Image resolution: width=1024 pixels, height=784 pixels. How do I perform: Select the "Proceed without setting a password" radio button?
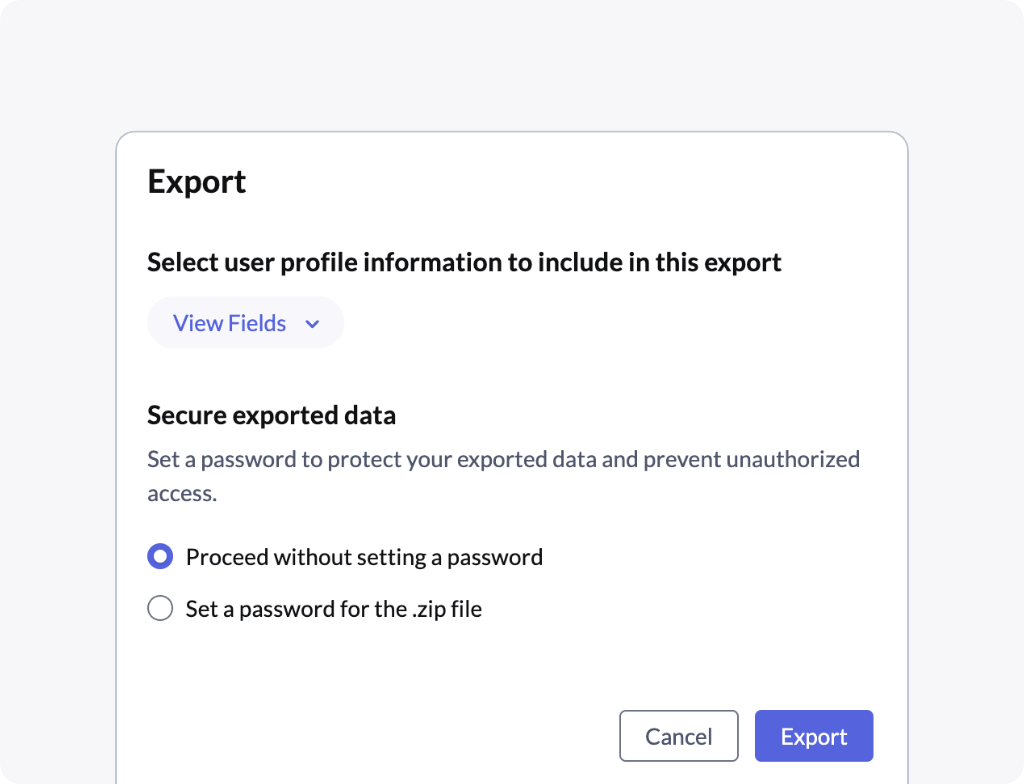pyautogui.click(x=160, y=557)
